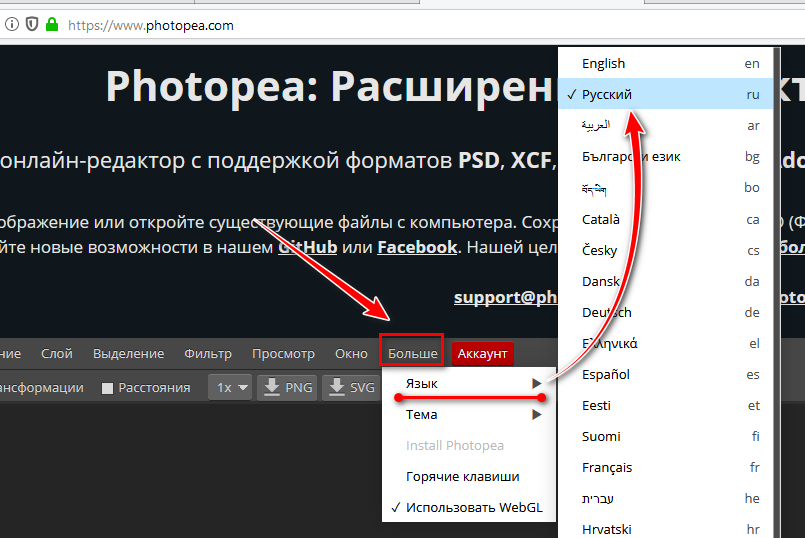
Task: Select Česky language
Action: (666, 250)
